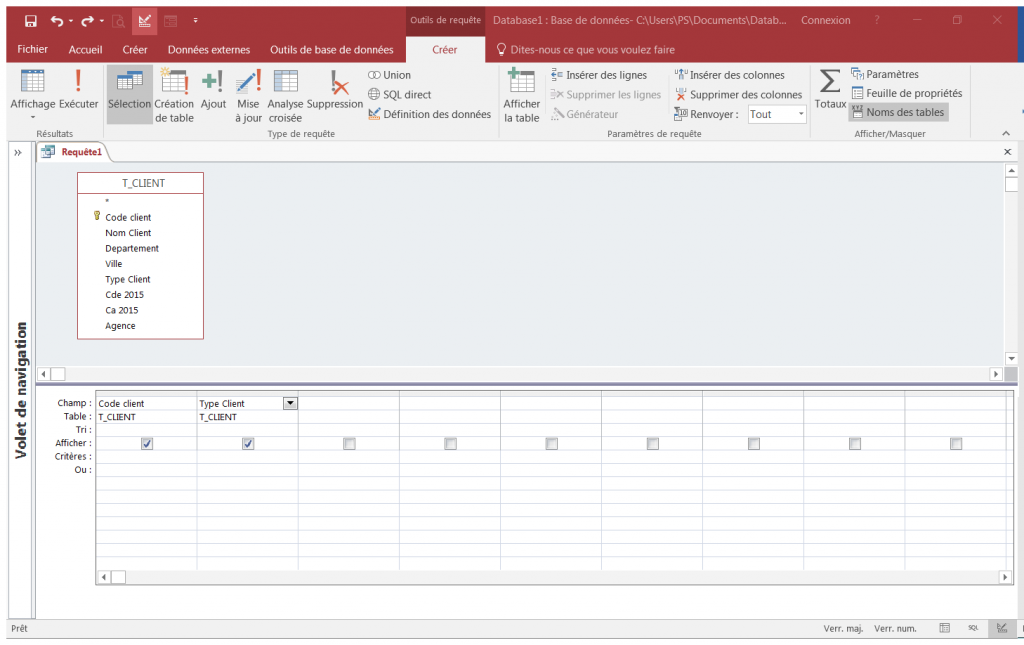Click the Critères cell under Code client

tap(146, 456)
